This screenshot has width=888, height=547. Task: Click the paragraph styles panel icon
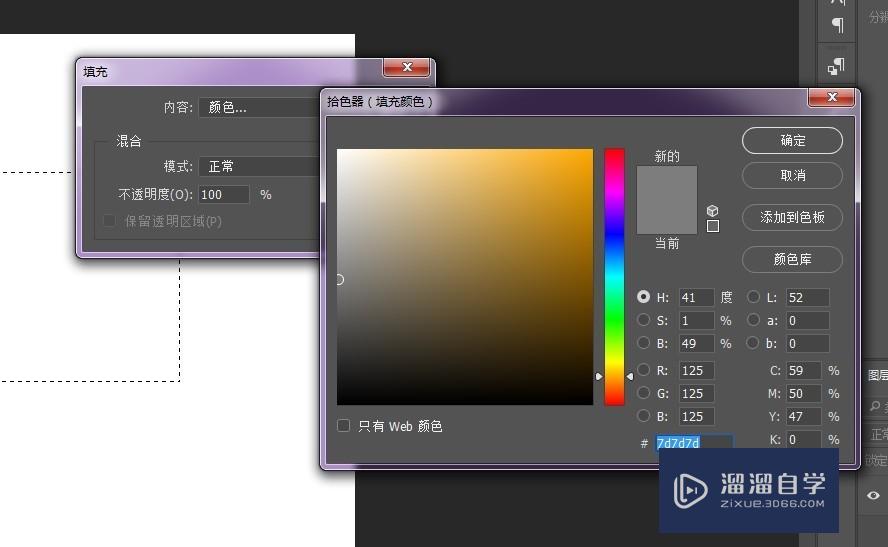pyautogui.click(x=836, y=66)
